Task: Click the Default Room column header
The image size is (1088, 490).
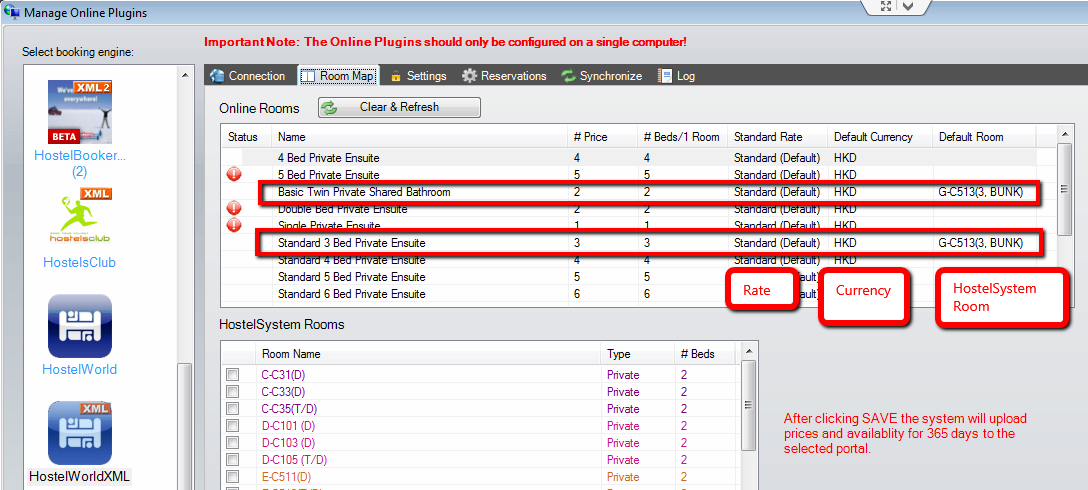Action: 984,137
